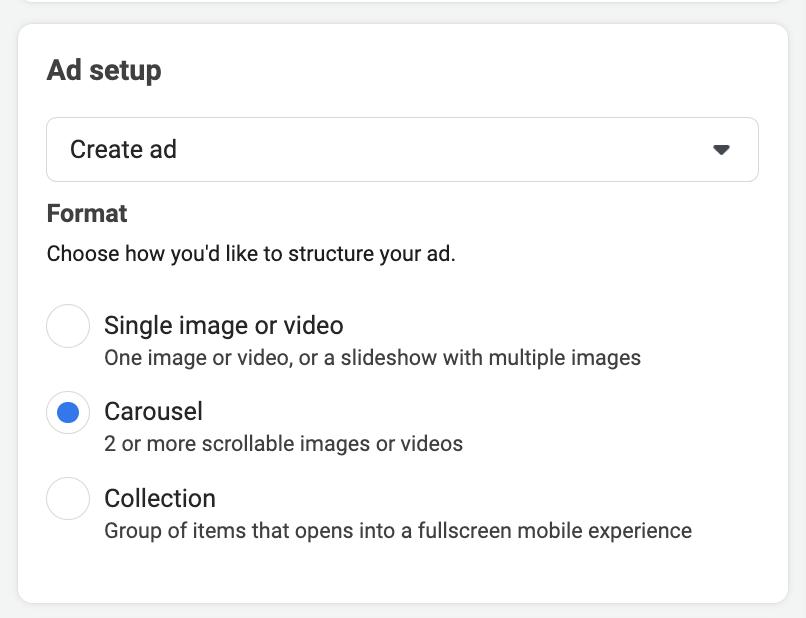Click the Create ad dropdown arrow
The height and width of the screenshot is (618, 806).
tap(721, 150)
